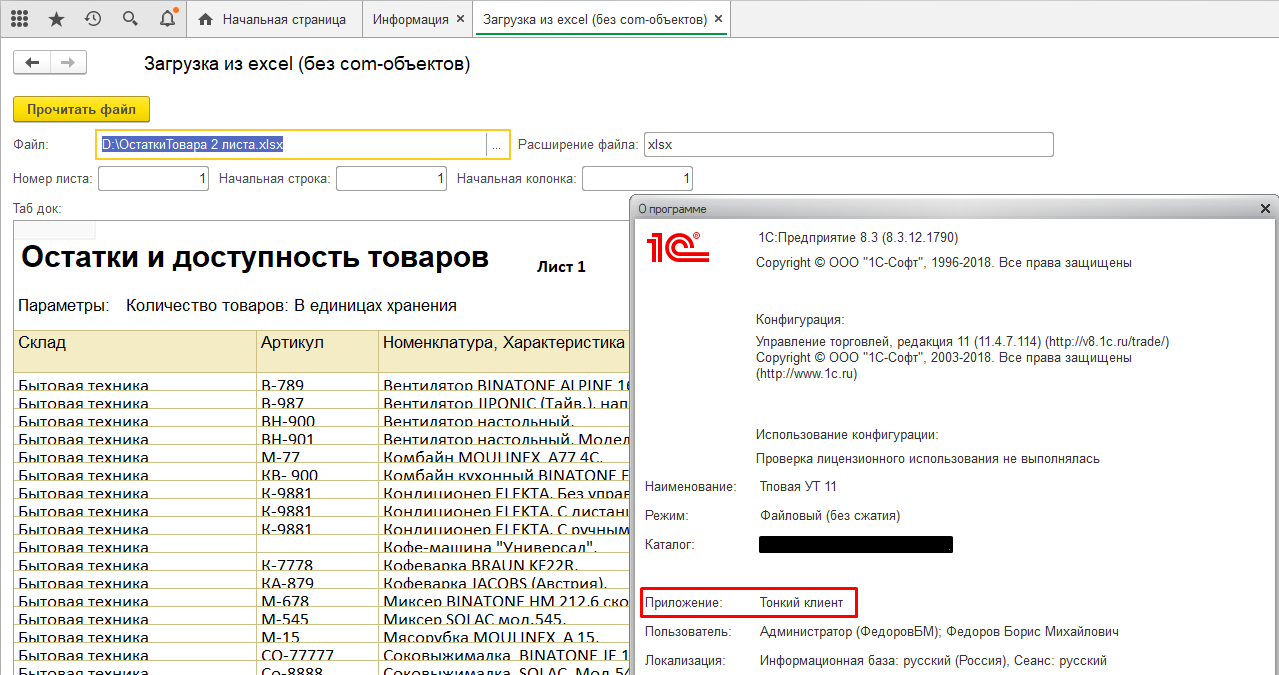Image resolution: width=1279 pixels, height=675 pixels.
Task: Click Управление торговлей, редакция 11 configuration text
Action: [963, 342]
